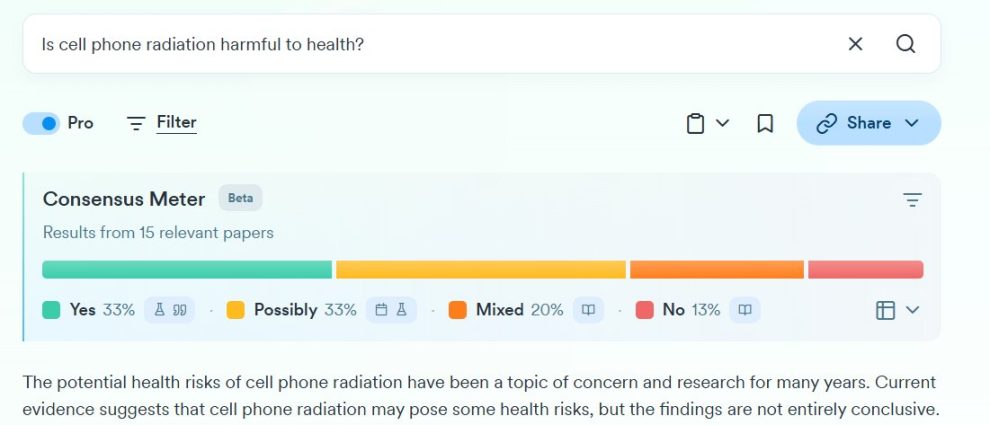This screenshot has width=990, height=425.
Task: Click the book badge next to No 13%
Action: coord(744,310)
